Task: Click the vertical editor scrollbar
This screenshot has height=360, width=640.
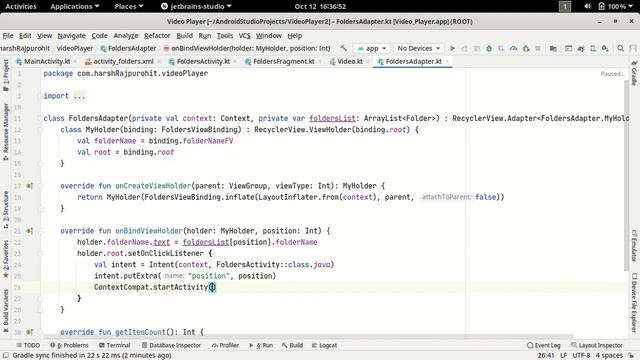Action: point(626,176)
